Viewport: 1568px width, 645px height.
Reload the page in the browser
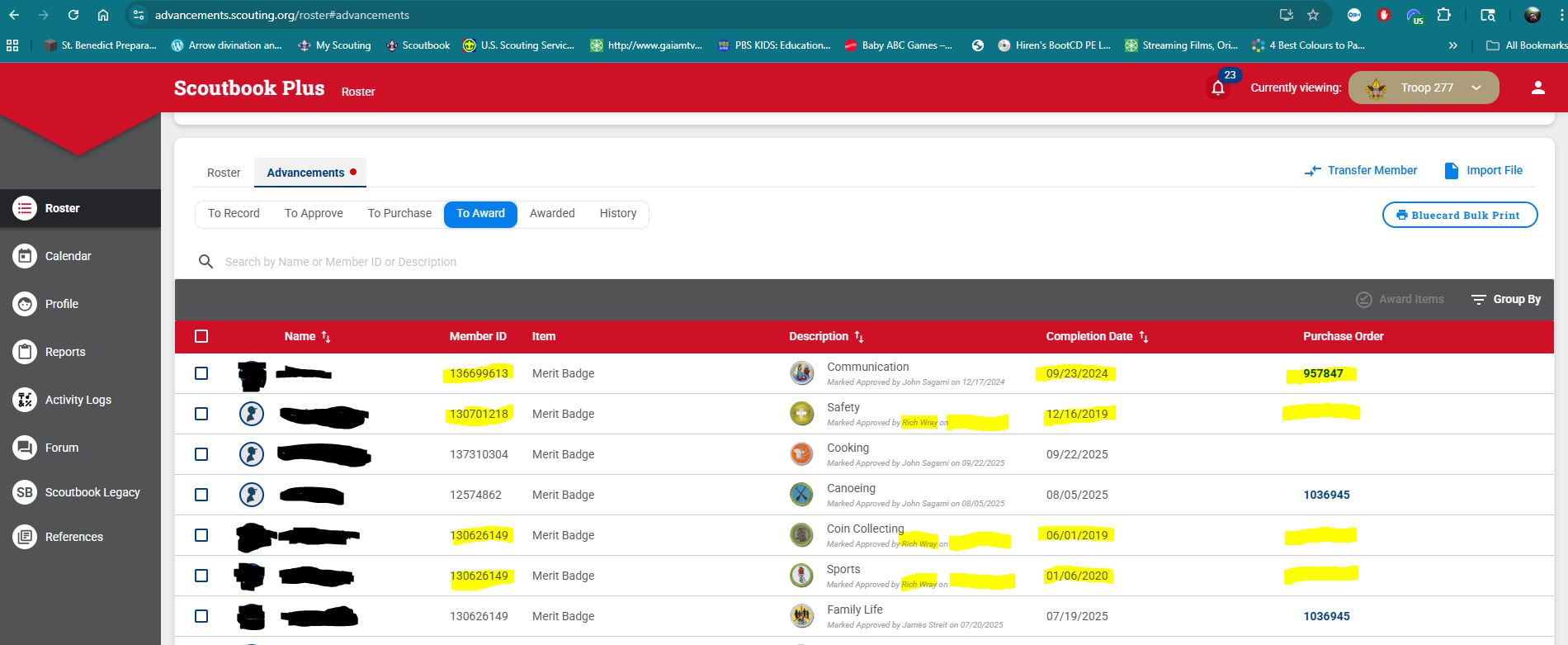(x=73, y=15)
